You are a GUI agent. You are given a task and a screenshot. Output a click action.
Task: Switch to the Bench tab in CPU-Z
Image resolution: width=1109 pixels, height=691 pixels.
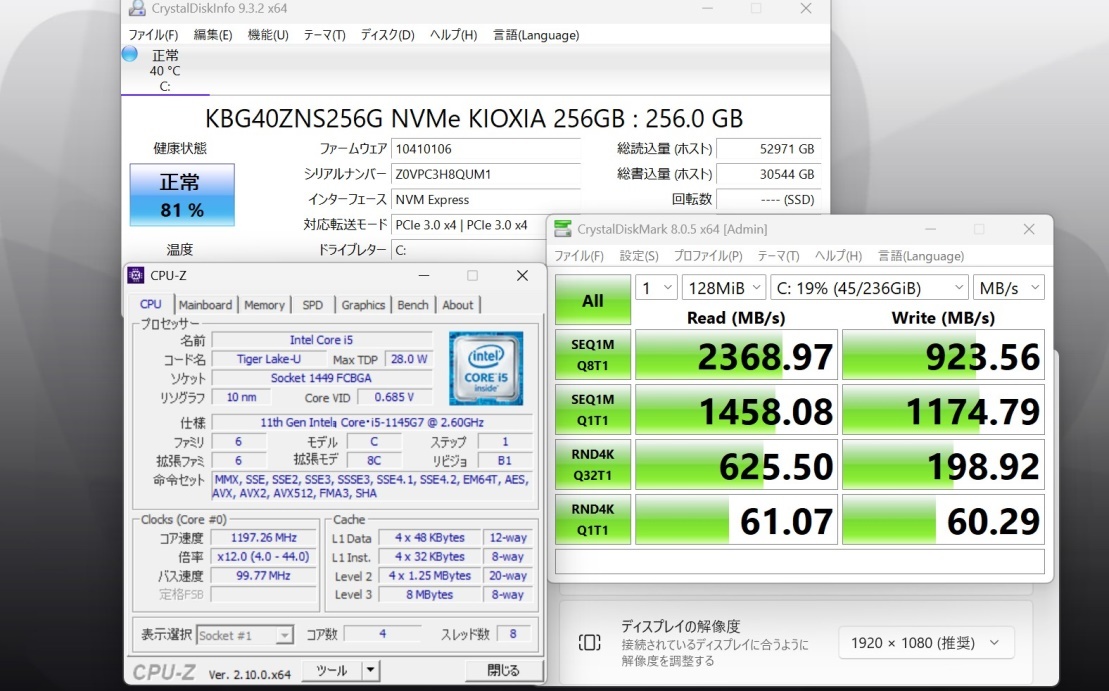coord(413,305)
